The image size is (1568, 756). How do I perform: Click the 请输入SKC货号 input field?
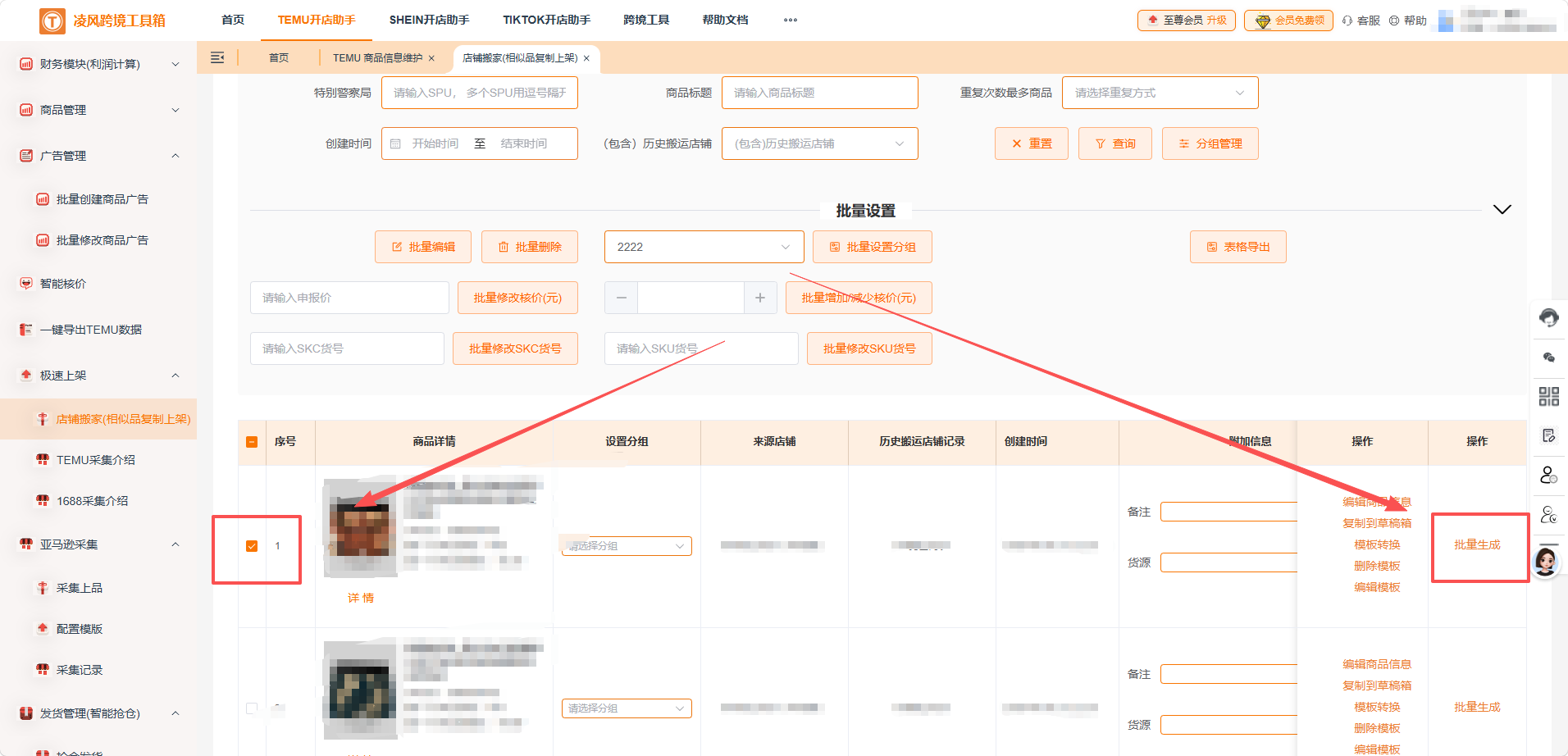point(346,348)
